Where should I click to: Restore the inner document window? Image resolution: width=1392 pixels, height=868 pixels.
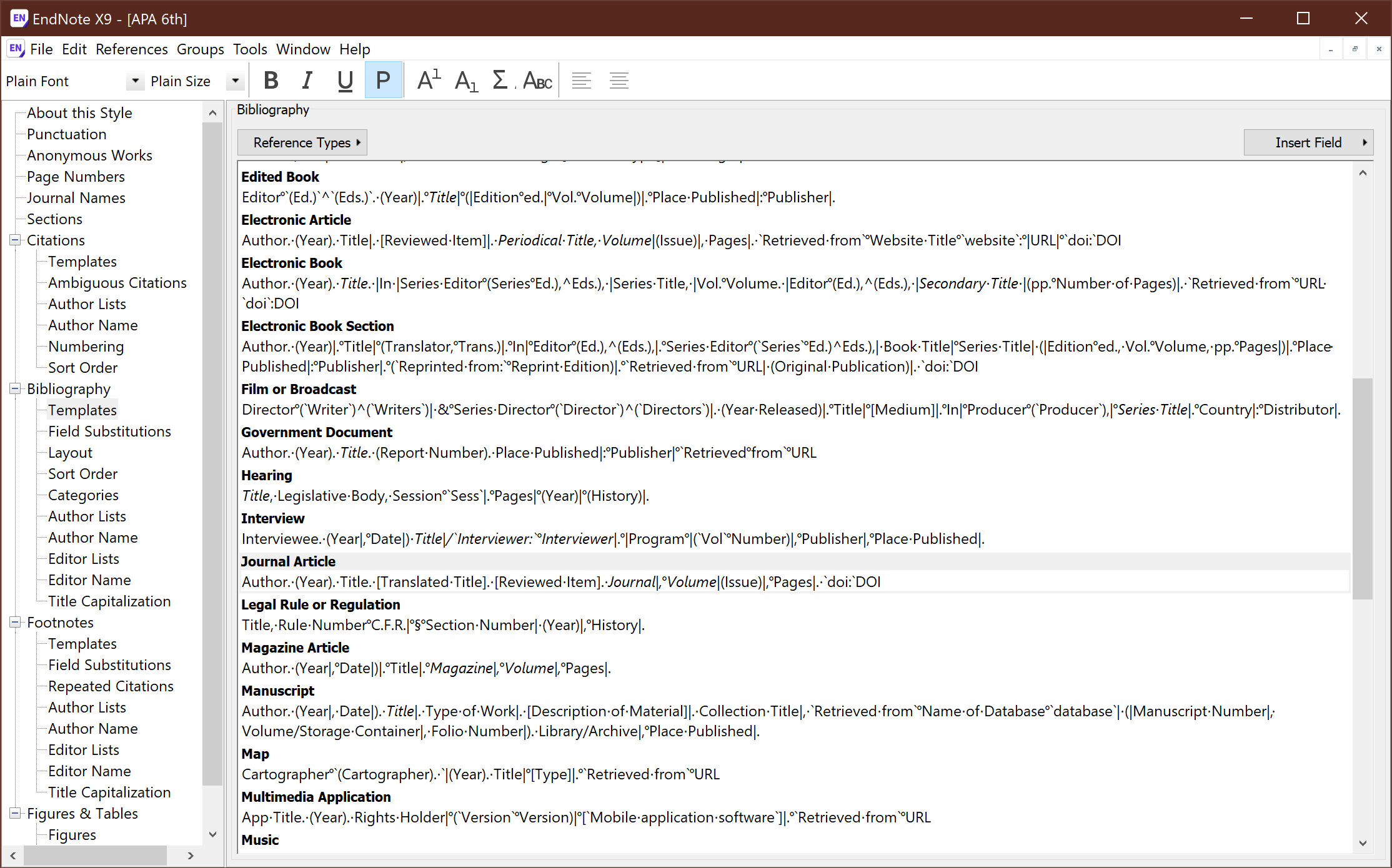[x=1355, y=49]
